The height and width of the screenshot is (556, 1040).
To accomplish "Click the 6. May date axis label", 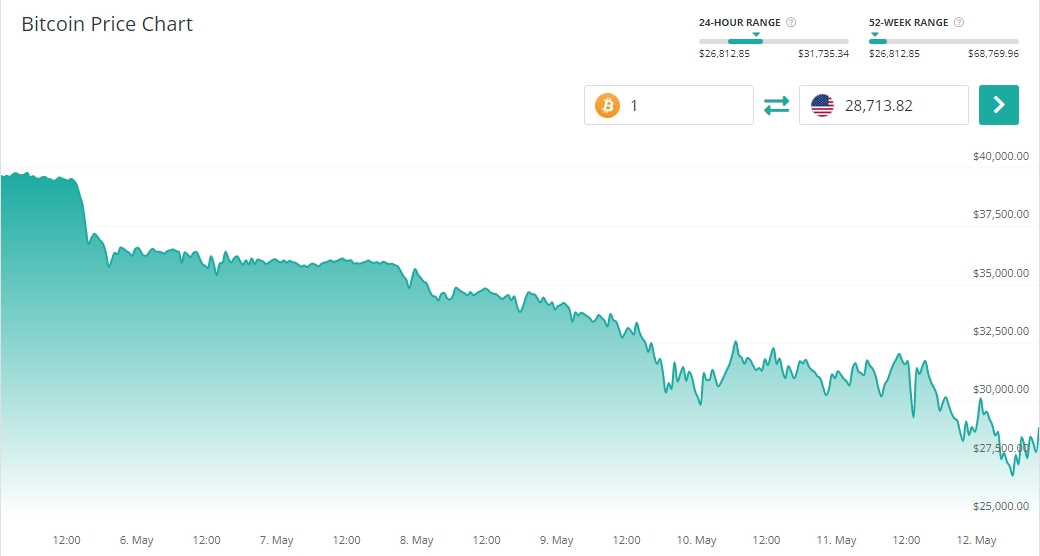I will [x=137, y=540].
